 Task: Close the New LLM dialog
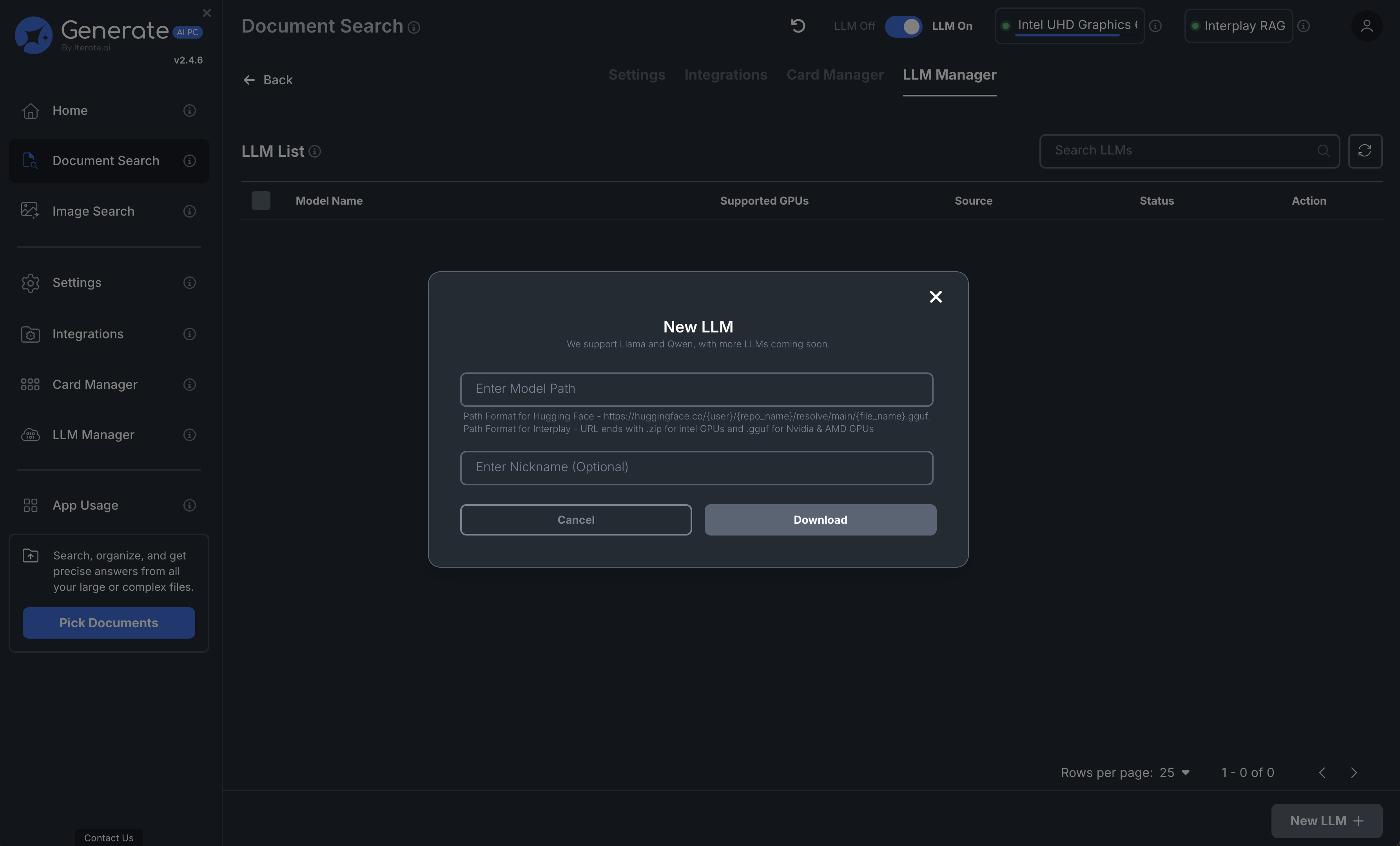pos(935,297)
